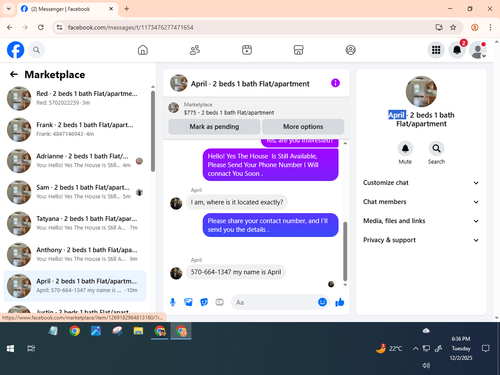Image resolution: width=500 pixels, height=375 pixels.
Task: Search in conversation magnifier icon
Action: coord(436,148)
